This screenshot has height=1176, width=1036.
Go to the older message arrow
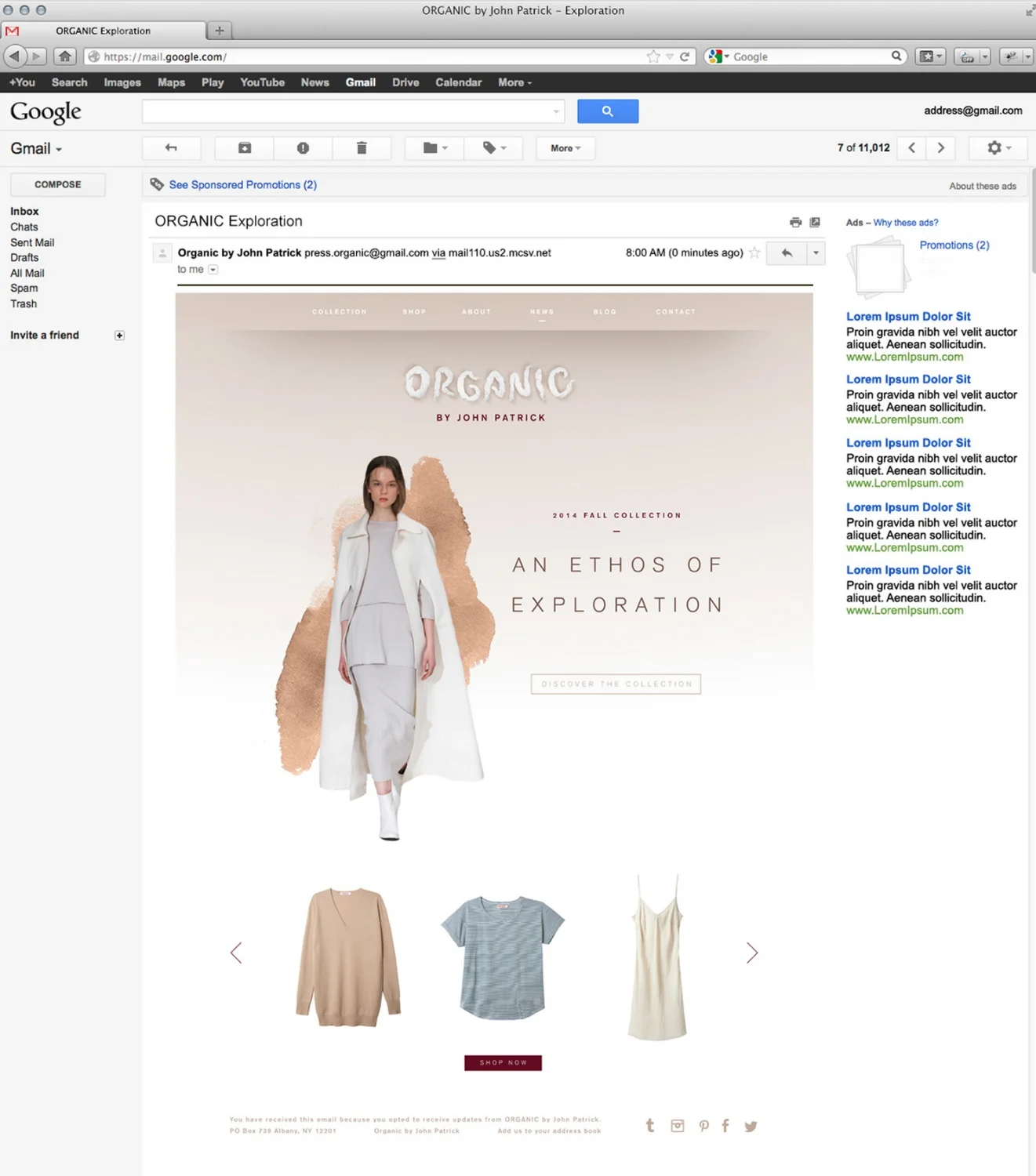[940, 148]
